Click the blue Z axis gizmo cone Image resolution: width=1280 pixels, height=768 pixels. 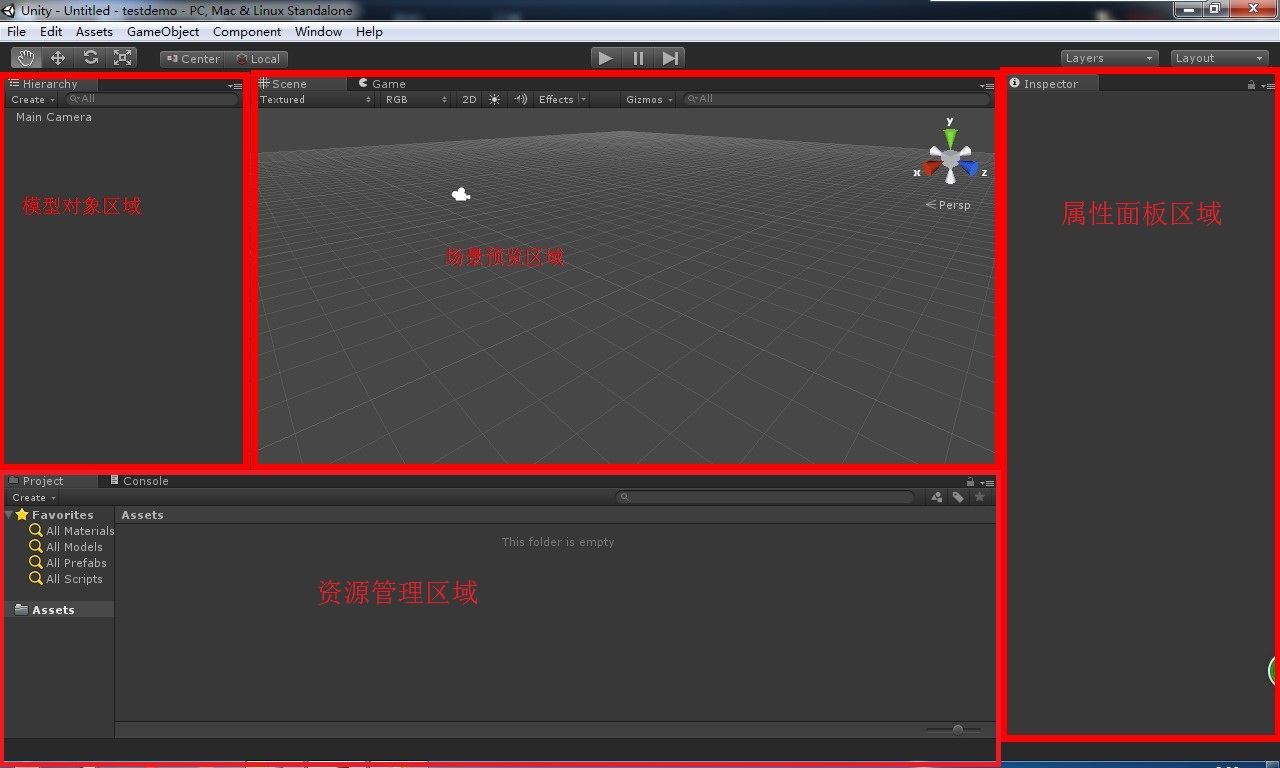point(968,169)
